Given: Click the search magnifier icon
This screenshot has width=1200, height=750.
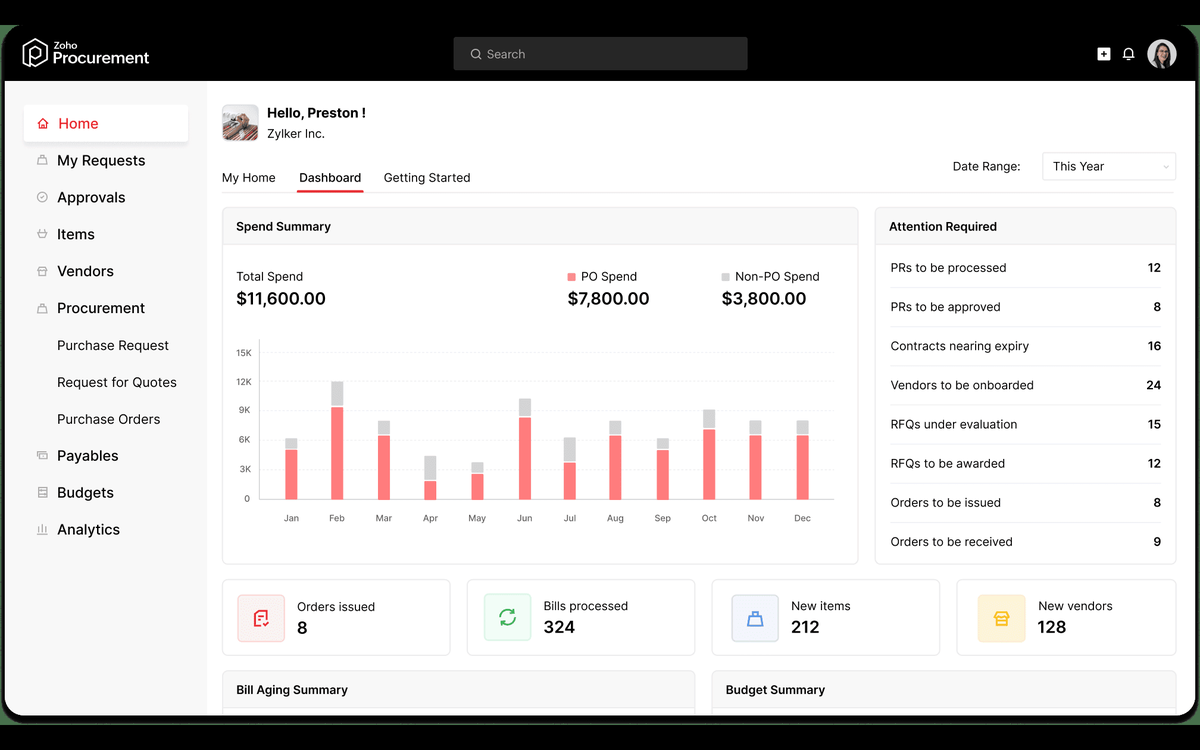Looking at the screenshot, I should [x=476, y=54].
